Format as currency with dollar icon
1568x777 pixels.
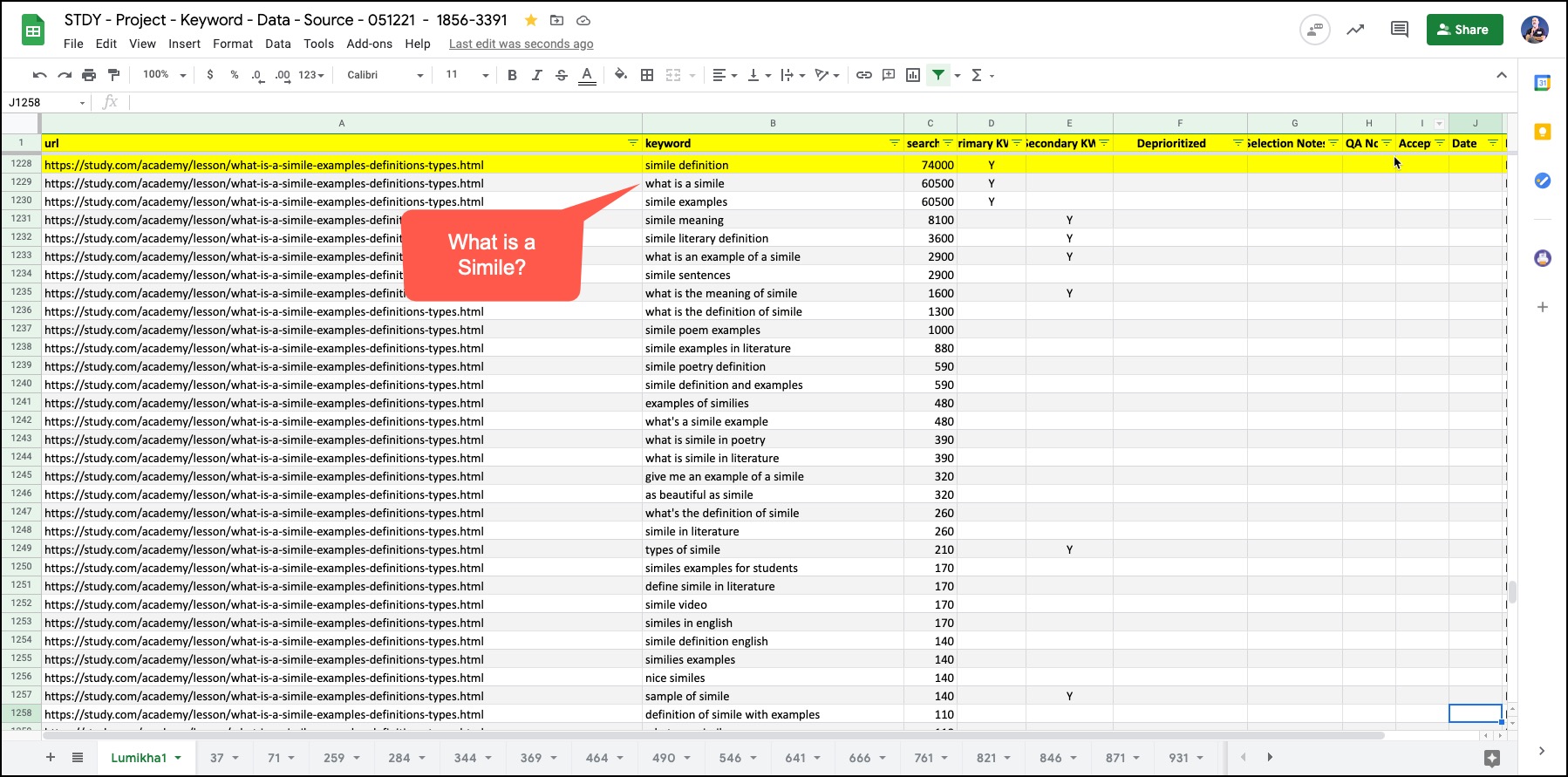(210, 75)
